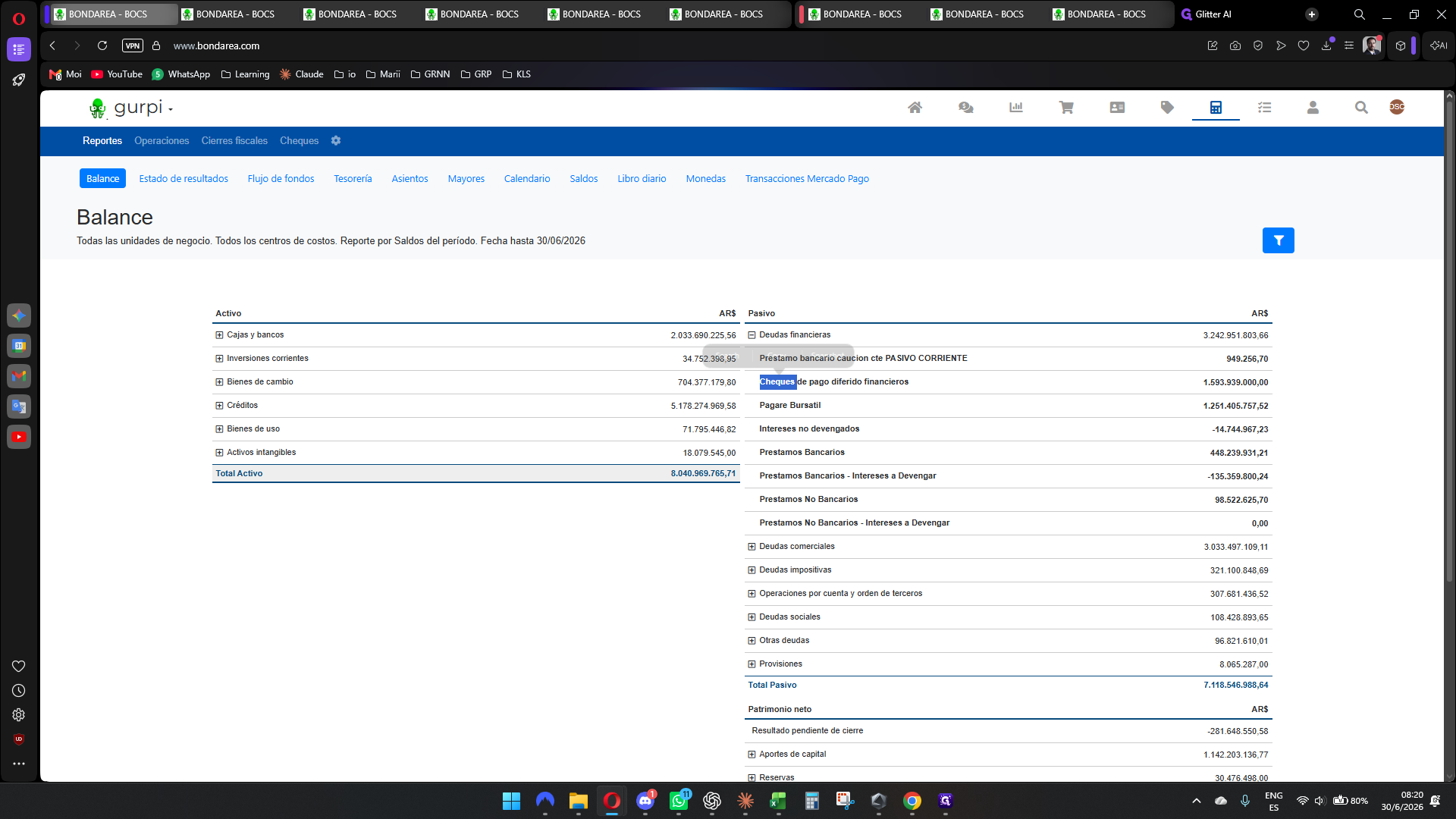The image size is (1456, 819).
Task: Expand Bienes de uso row
Action: 219,429
